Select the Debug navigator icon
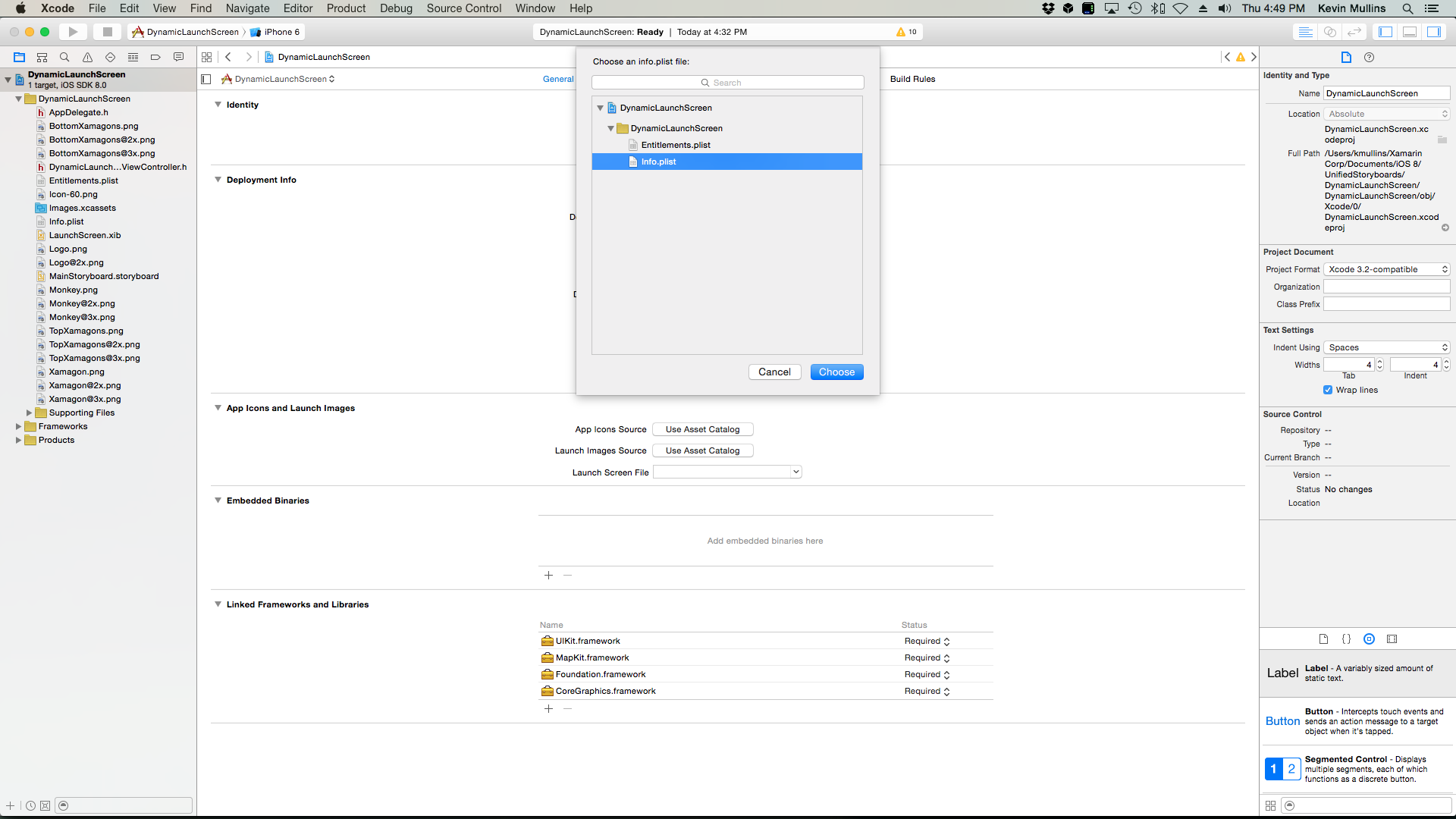Viewport: 1456px width, 819px height. (x=133, y=57)
